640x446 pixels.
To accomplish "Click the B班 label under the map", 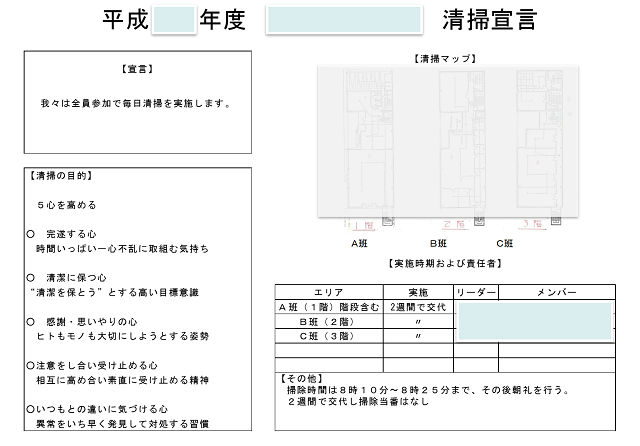I will (438, 244).
